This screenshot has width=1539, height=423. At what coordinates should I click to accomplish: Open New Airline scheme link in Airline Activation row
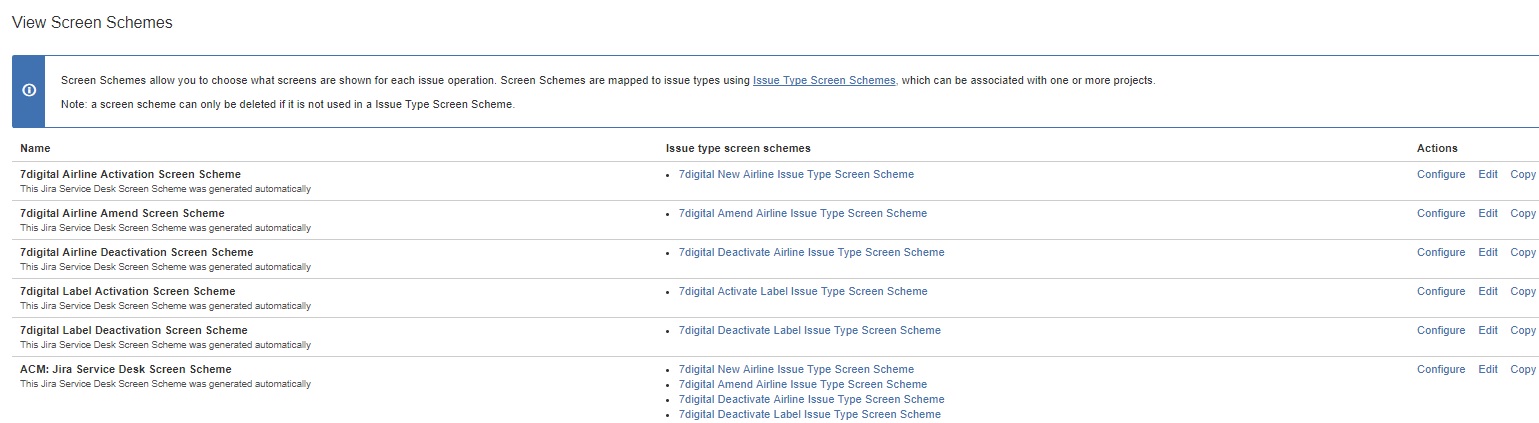[796, 174]
